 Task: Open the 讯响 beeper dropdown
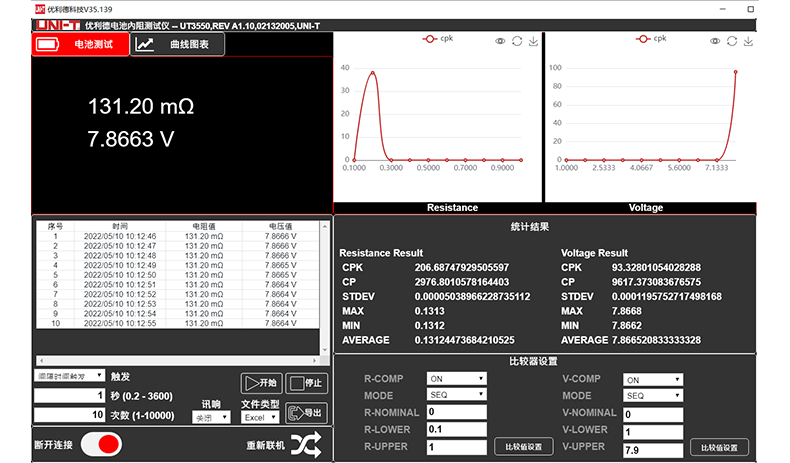coord(211,418)
